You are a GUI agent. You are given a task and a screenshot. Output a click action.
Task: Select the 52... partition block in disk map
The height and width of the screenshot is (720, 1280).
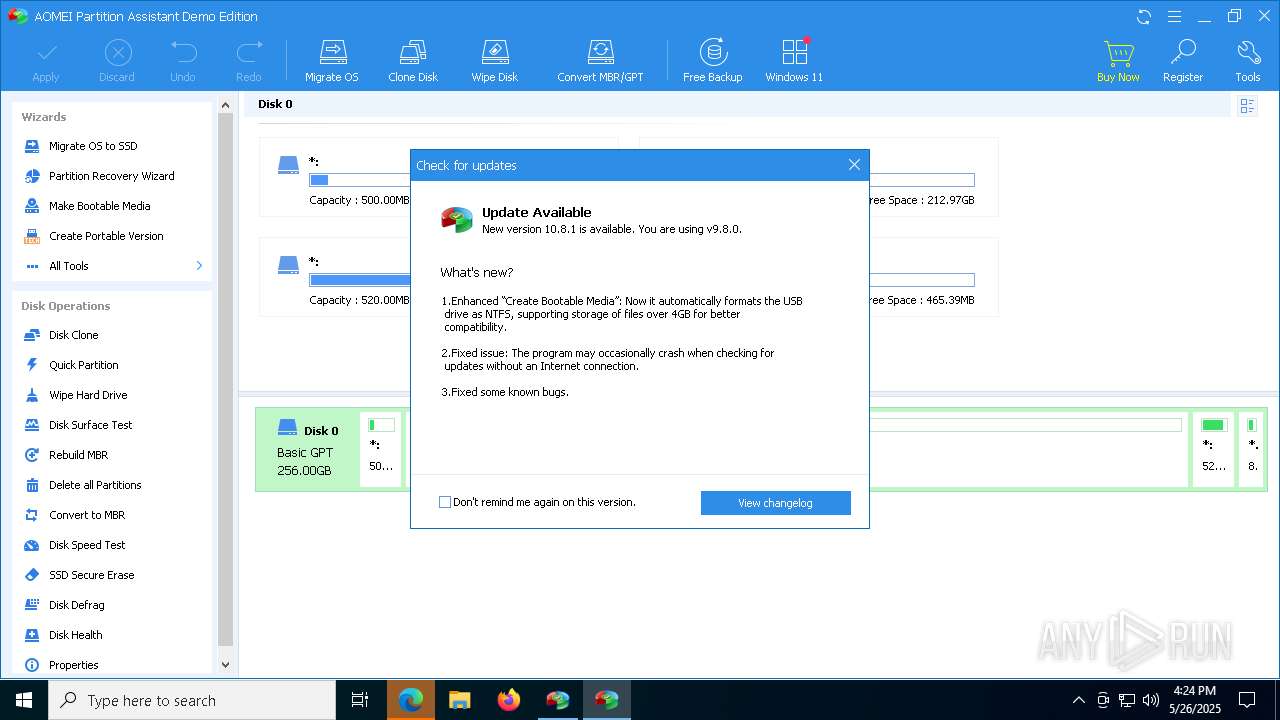[x=1213, y=450]
